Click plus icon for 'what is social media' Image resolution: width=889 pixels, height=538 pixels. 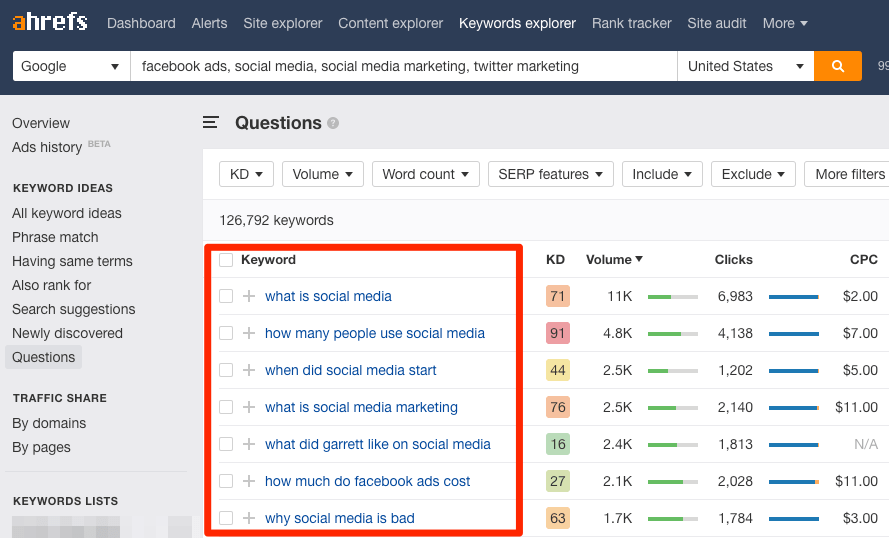click(x=249, y=296)
